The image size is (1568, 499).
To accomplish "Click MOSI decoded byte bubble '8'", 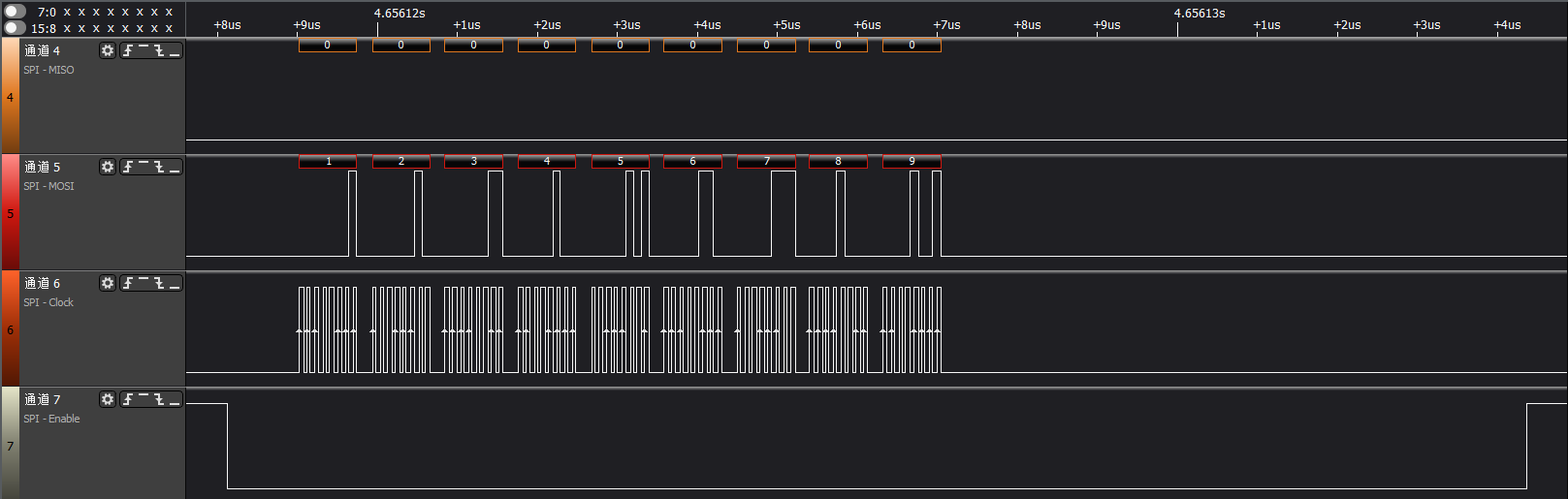I will 838,161.
